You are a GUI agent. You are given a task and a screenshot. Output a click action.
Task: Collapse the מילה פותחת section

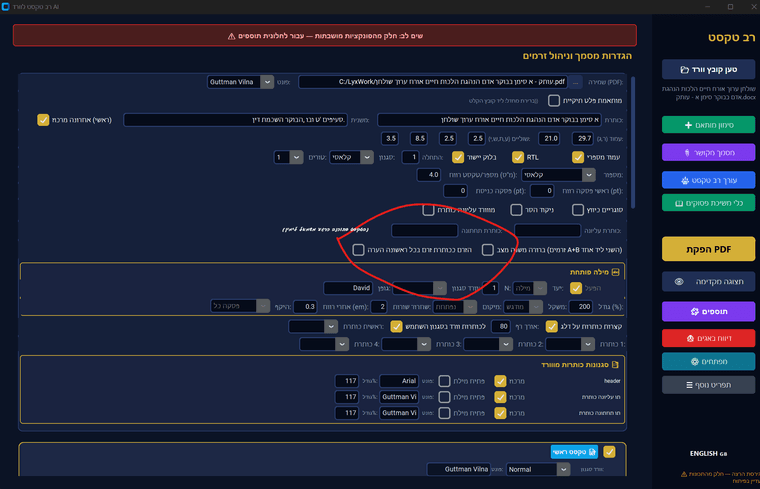[x=616, y=271]
